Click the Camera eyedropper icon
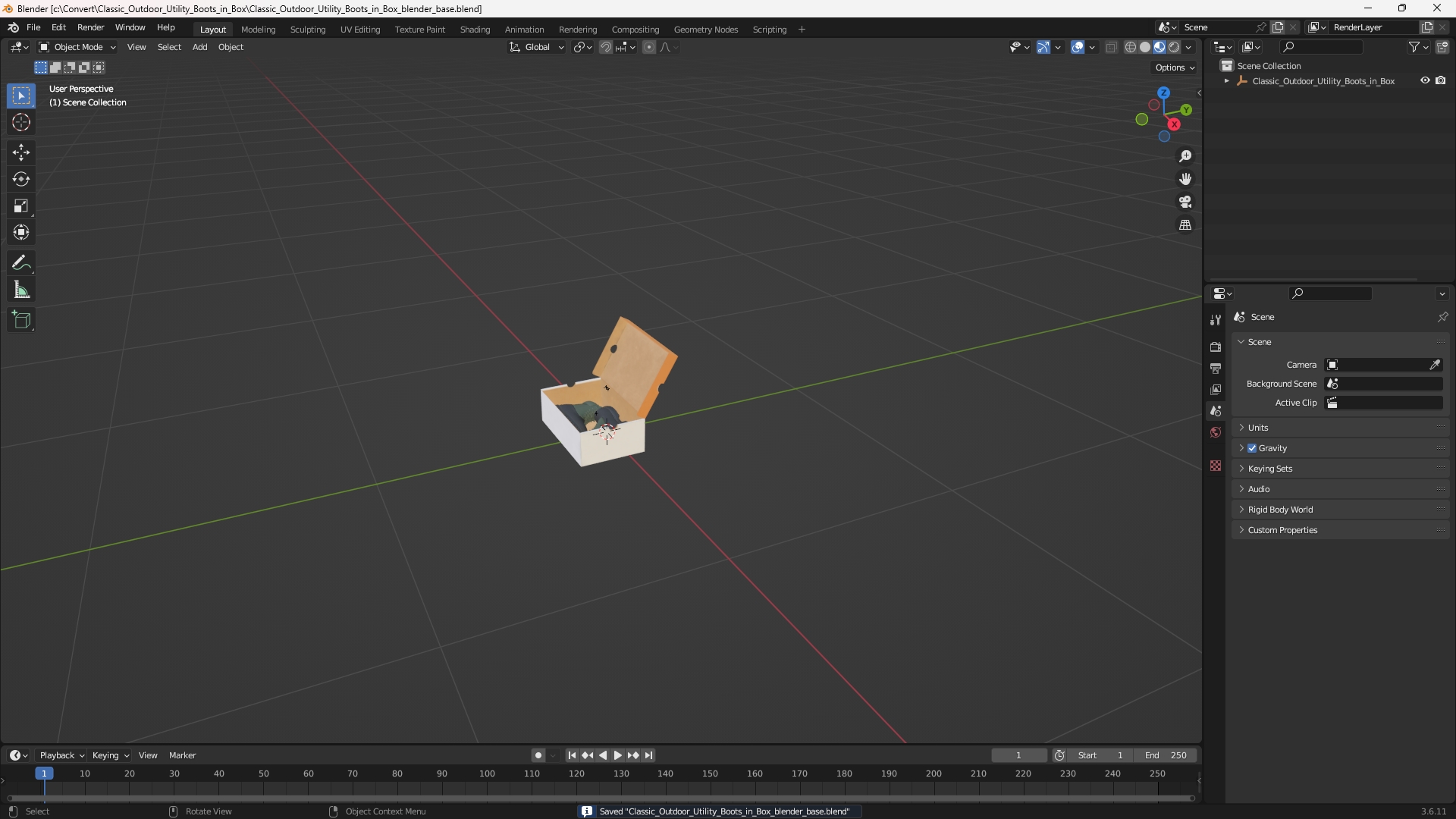Screen dimensions: 1456x819 tap(1435, 365)
